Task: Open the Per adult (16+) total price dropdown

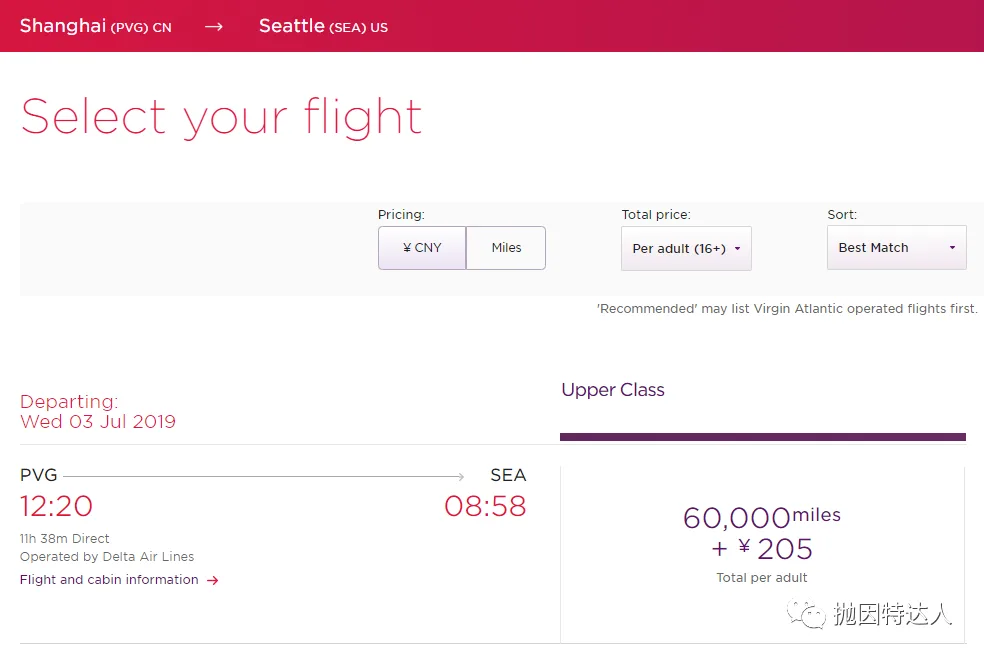Action: [686, 248]
